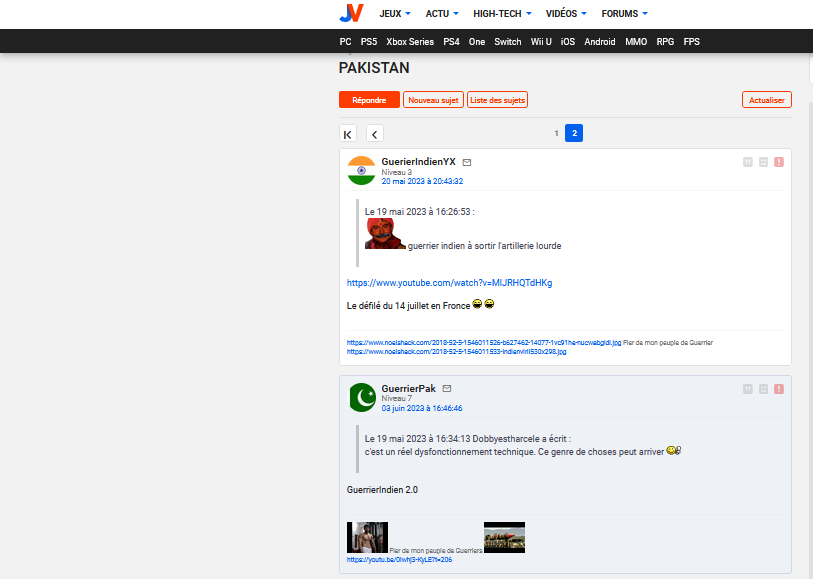Go to page 1
This screenshot has width=813, height=579.
556,133
